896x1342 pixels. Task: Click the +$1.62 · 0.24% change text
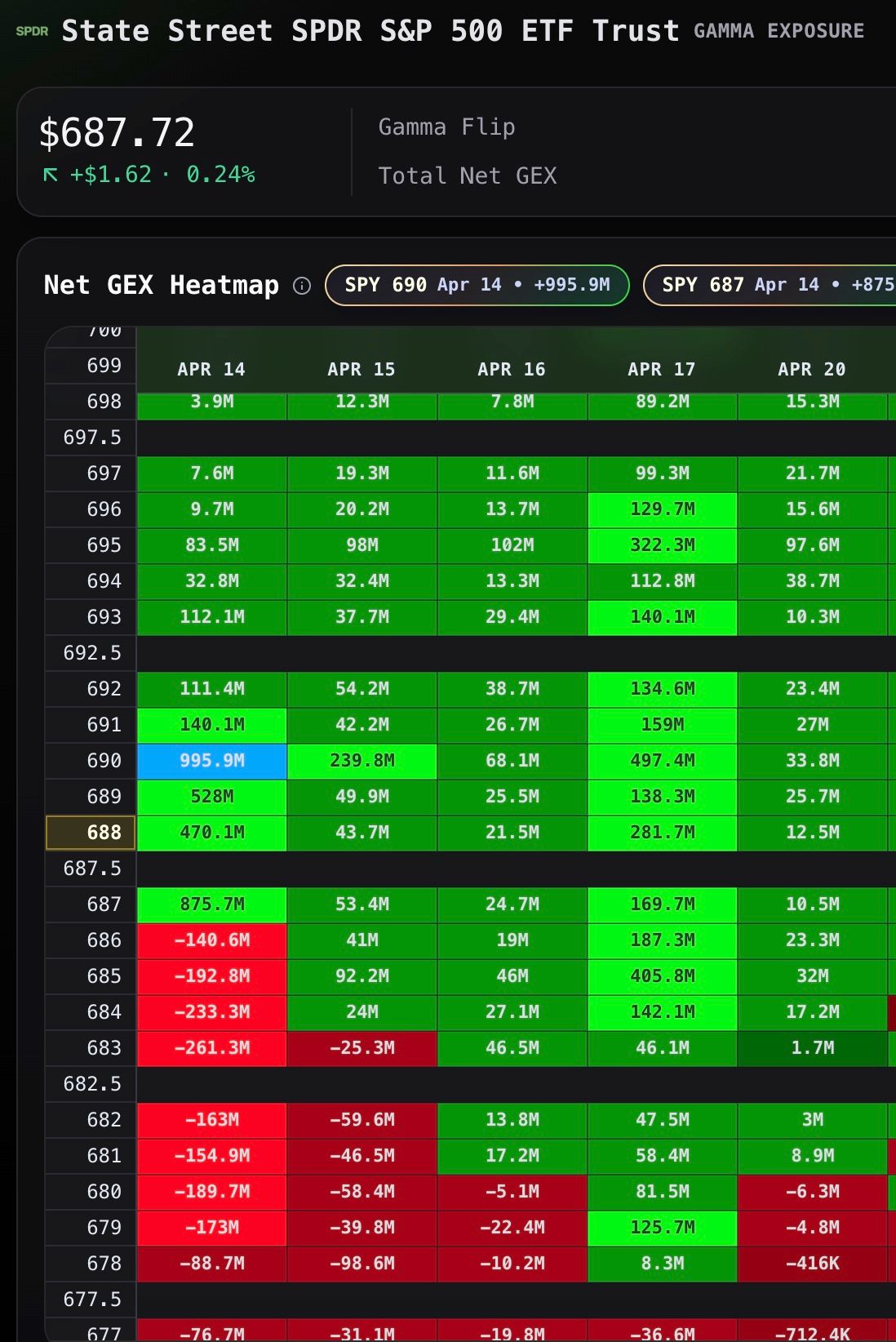(x=162, y=175)
